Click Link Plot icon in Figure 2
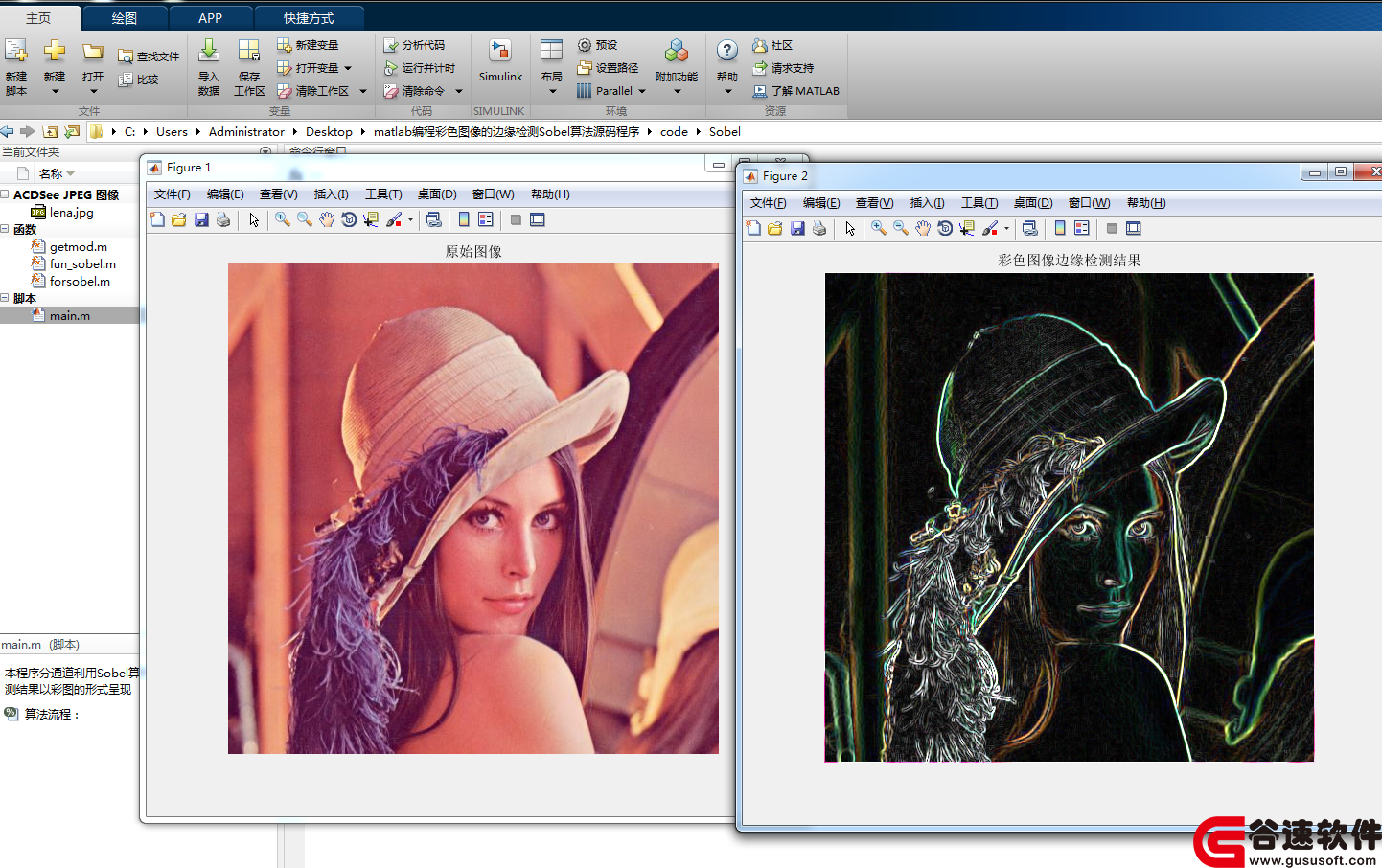 point(1030,228)
